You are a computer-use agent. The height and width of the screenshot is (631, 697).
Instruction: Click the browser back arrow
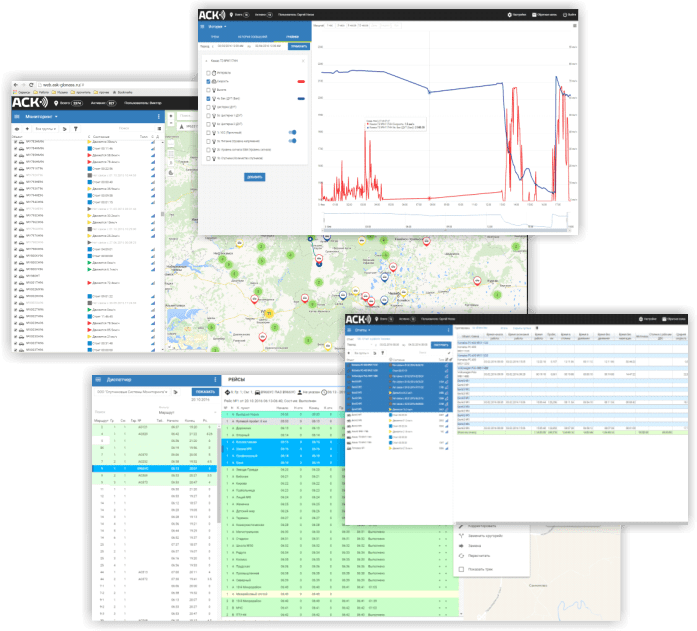16,85
